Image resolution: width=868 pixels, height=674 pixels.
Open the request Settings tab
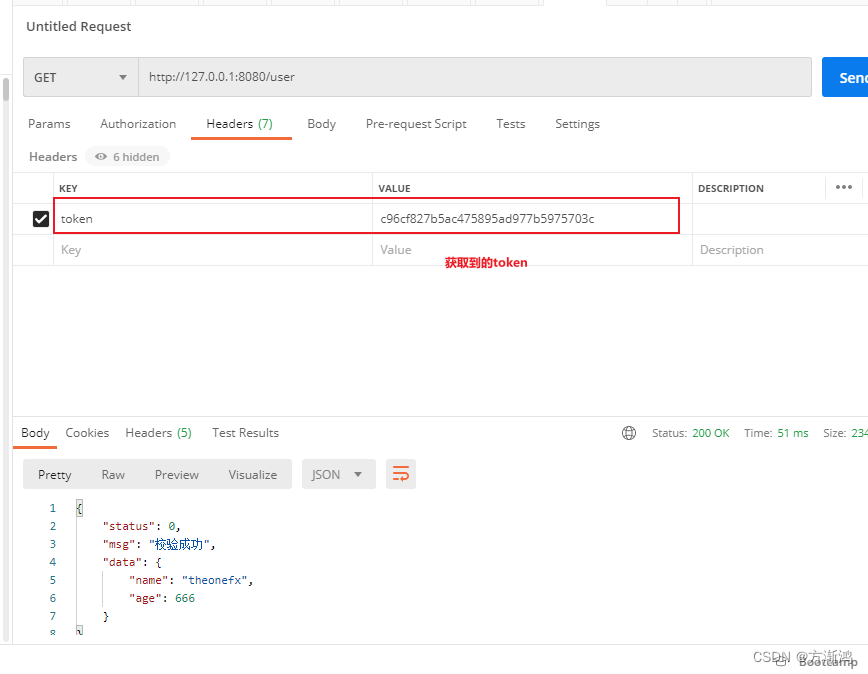[577, 124]
